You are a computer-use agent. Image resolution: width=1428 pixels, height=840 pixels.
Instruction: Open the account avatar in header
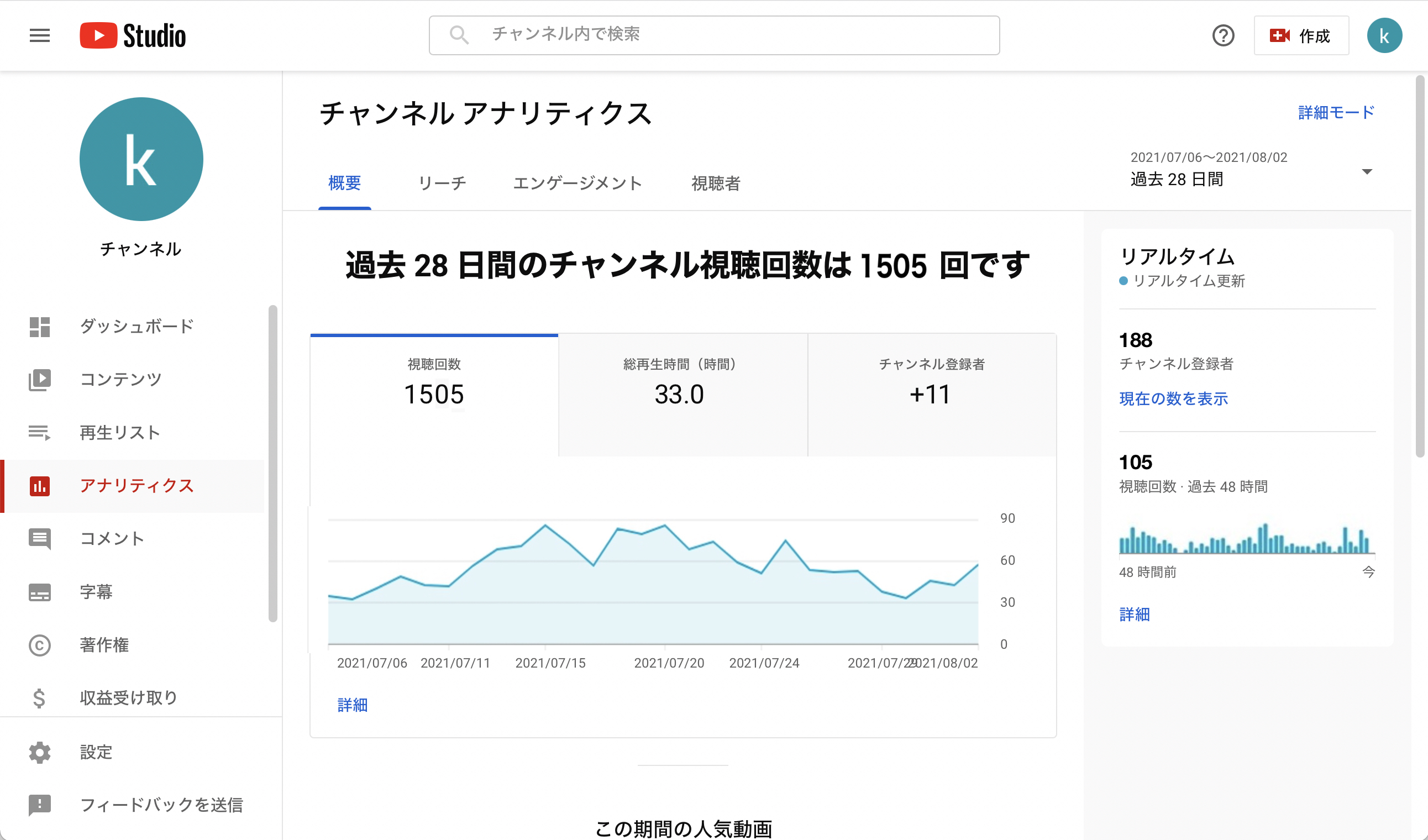tap(1384, 36)
